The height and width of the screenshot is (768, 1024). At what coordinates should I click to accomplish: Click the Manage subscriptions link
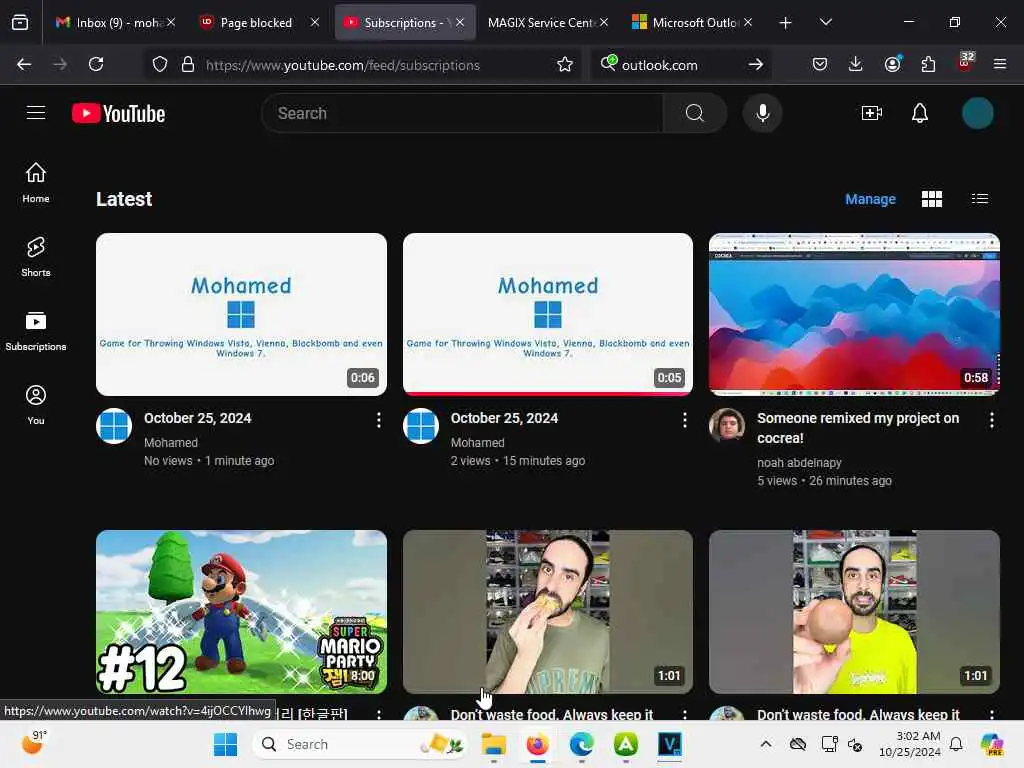(x=870, y=199)
